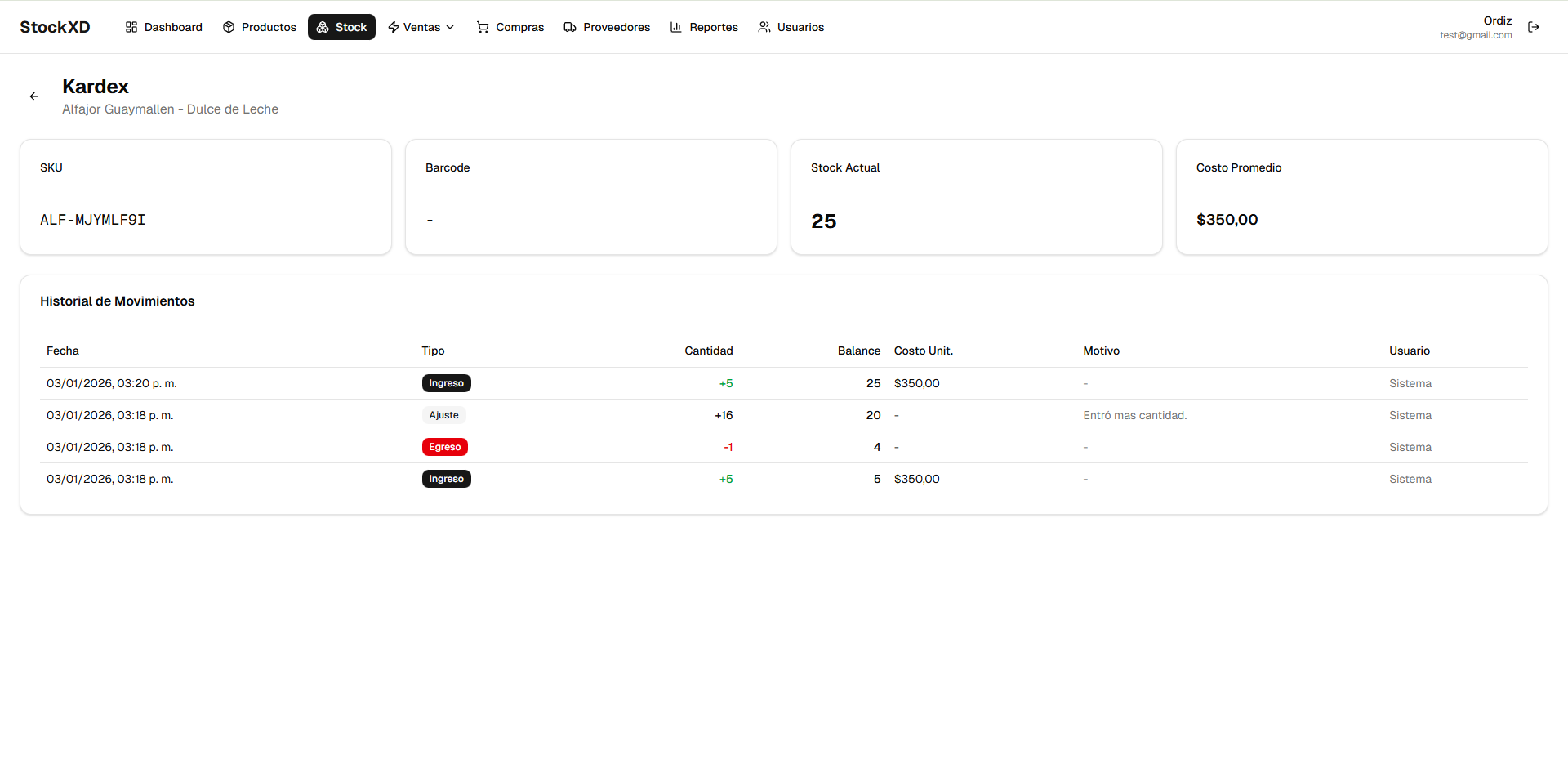The height and width of the screenshot is (777, 1568).
Task: Go to the Stock section
Action: pos(341,27)
